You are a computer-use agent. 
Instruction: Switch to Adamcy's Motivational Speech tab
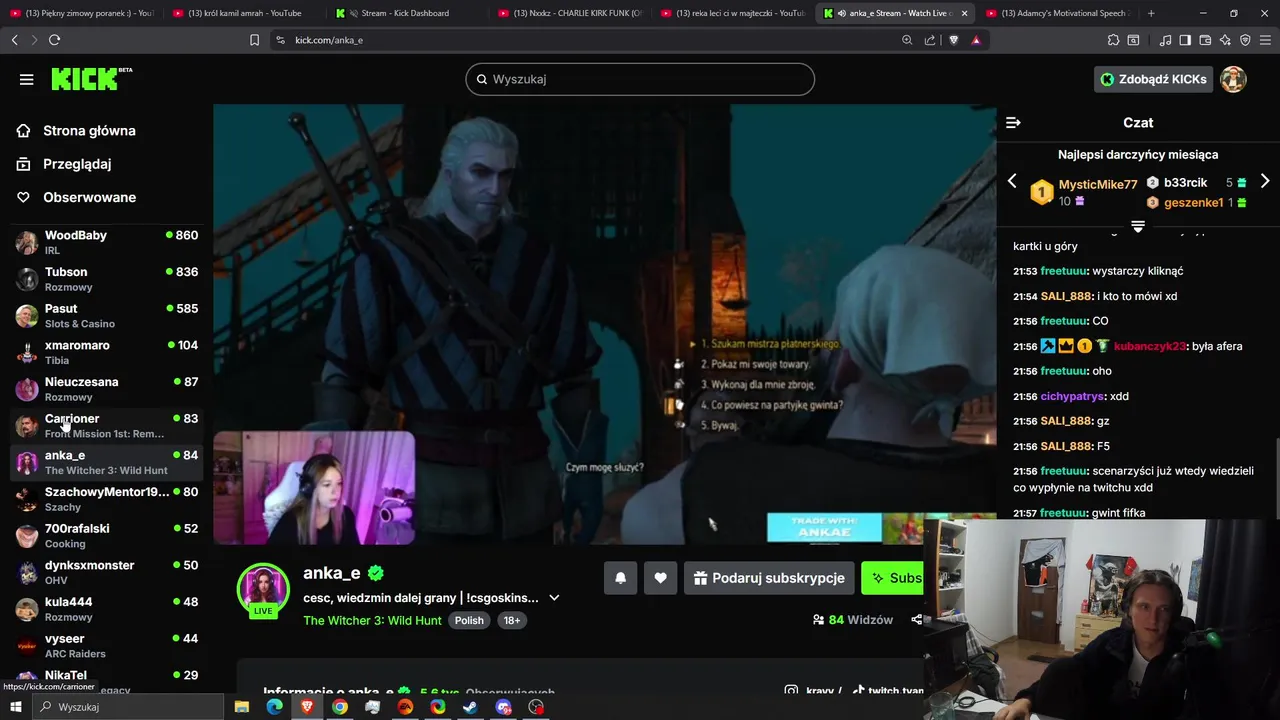tap(1056, 13)
